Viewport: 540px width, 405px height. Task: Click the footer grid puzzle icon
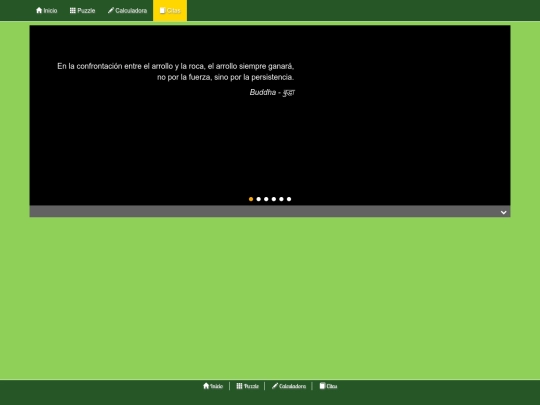(x=239, y=386)
